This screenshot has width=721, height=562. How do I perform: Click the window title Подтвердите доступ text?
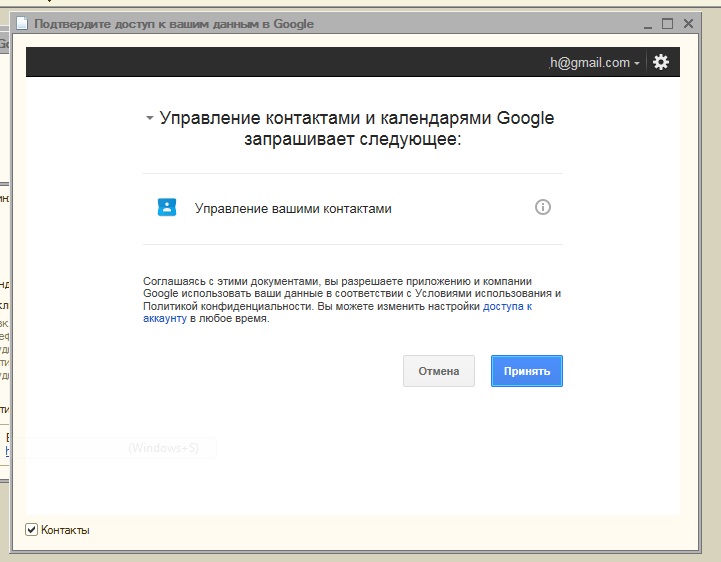pos(174,24)
